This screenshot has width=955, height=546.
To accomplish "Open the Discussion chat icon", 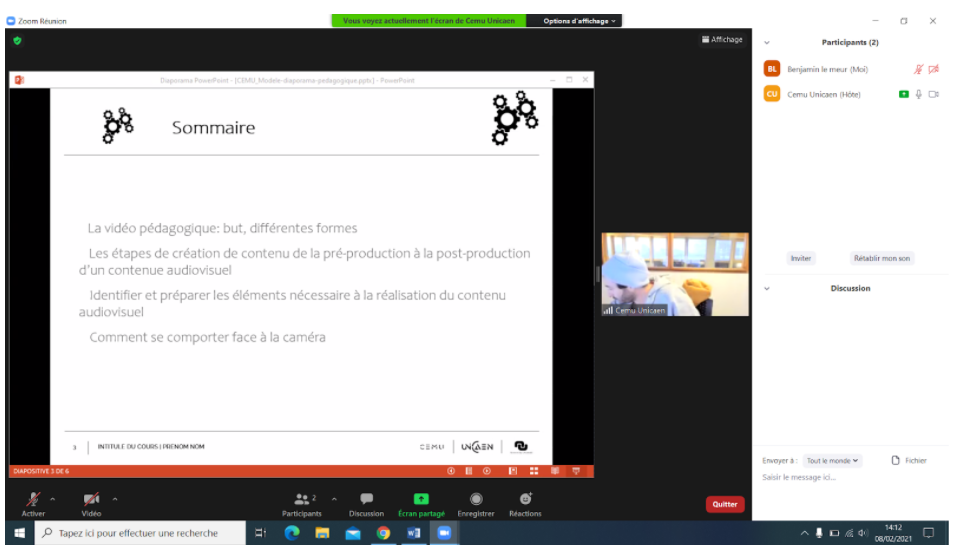I will [366, 500].
